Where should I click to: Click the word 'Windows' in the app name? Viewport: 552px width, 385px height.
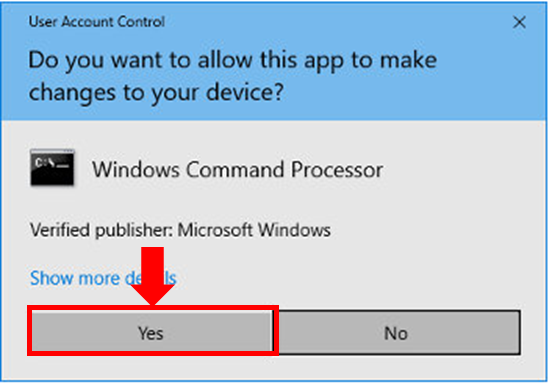coord(136,170)
